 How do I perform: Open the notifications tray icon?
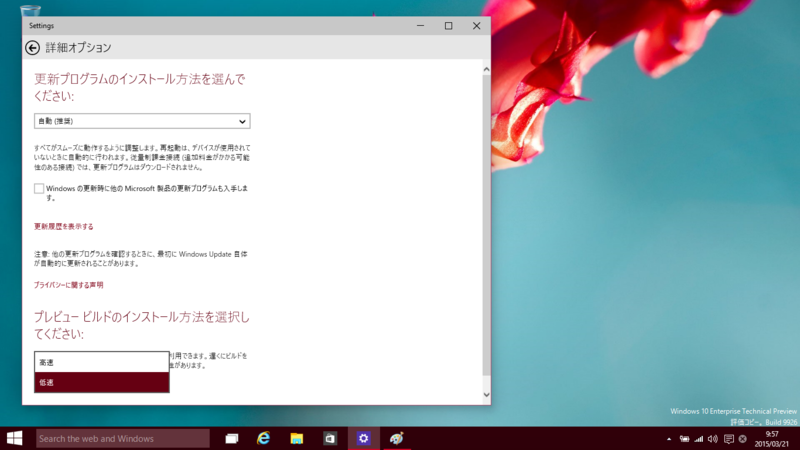(729, 439)
